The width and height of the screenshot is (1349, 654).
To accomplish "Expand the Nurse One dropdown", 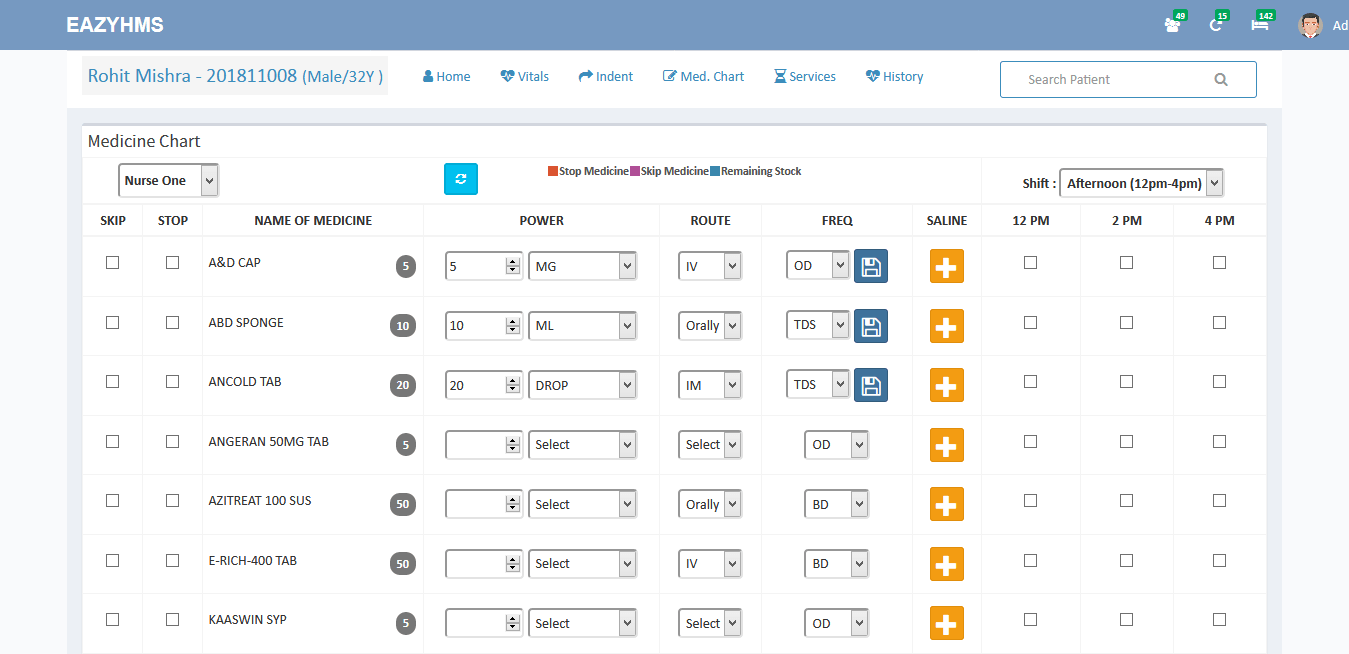I will [x=168, y=181].
